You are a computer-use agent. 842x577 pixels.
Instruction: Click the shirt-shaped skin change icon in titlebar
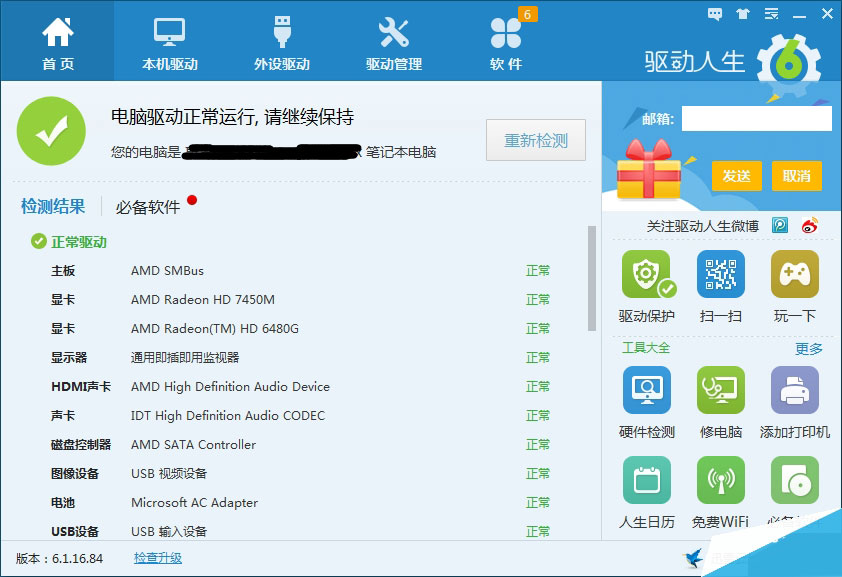tap(741, 14)
